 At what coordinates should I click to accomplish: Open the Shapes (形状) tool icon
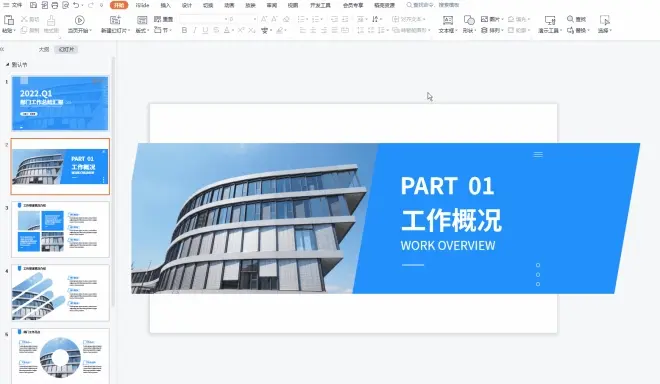(469, 20)
